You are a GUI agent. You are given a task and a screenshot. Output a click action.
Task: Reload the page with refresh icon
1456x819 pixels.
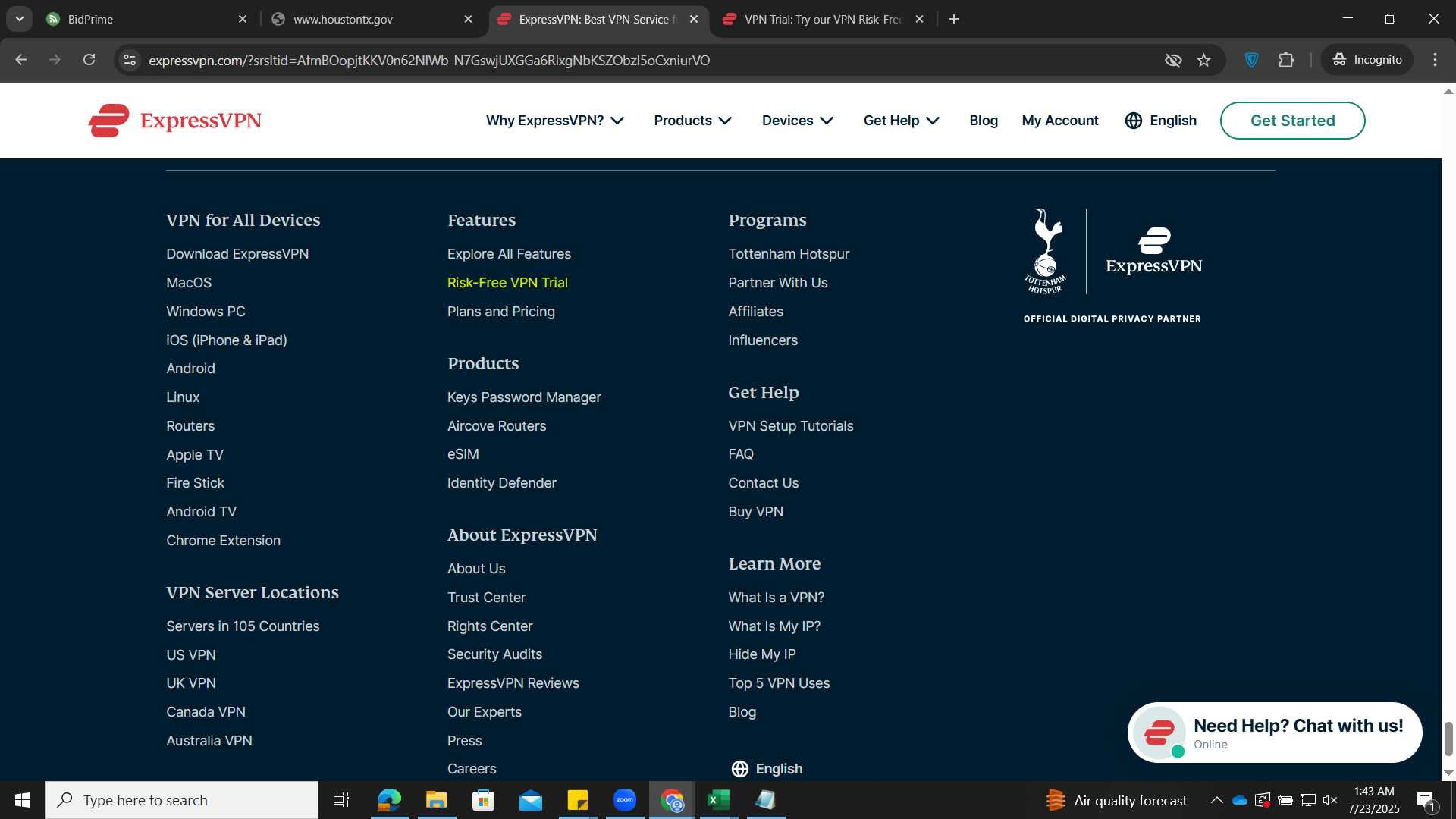pyautogui.click(x=89, y=60)
